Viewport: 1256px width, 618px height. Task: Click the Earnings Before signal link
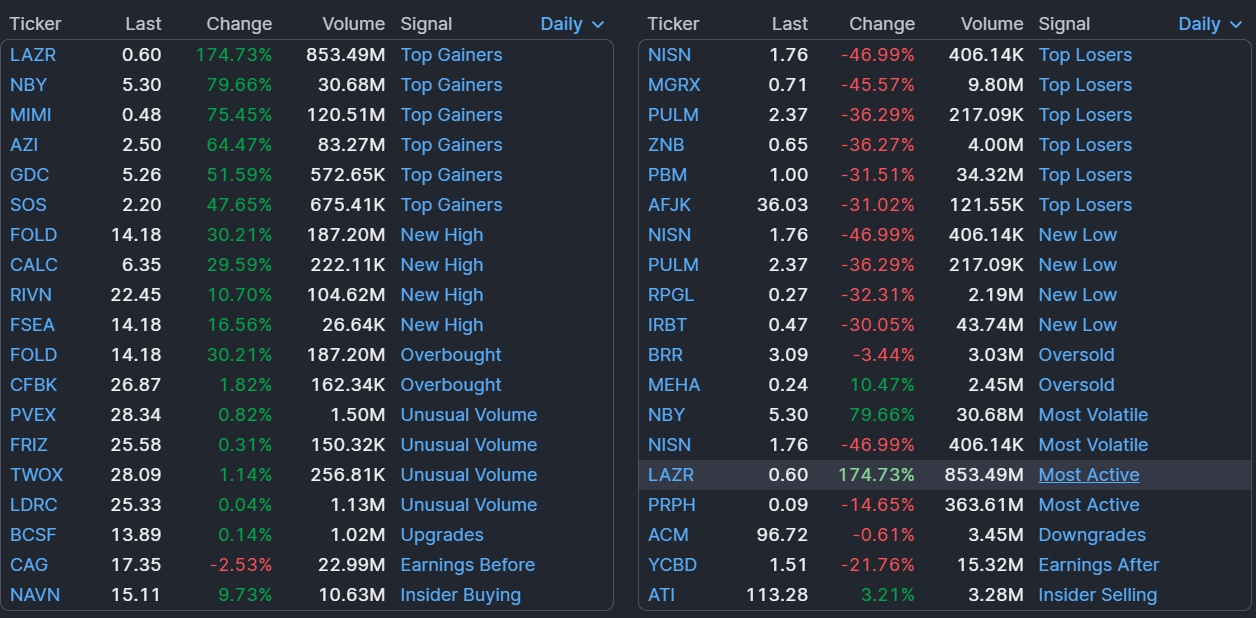(467, 565)
